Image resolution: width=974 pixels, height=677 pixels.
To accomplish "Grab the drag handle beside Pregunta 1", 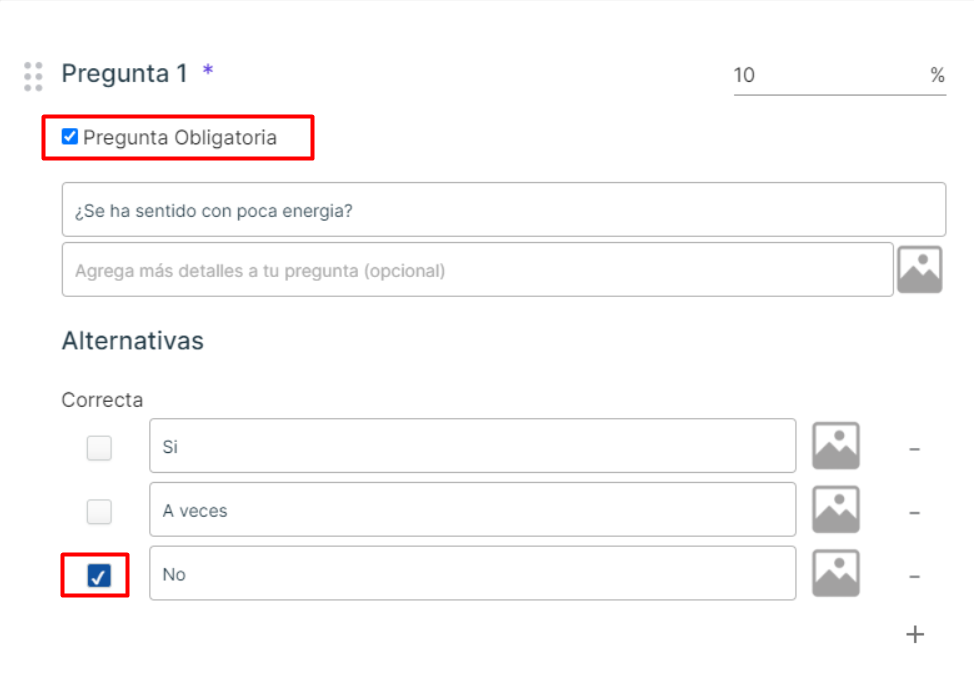I will [34, 76].
